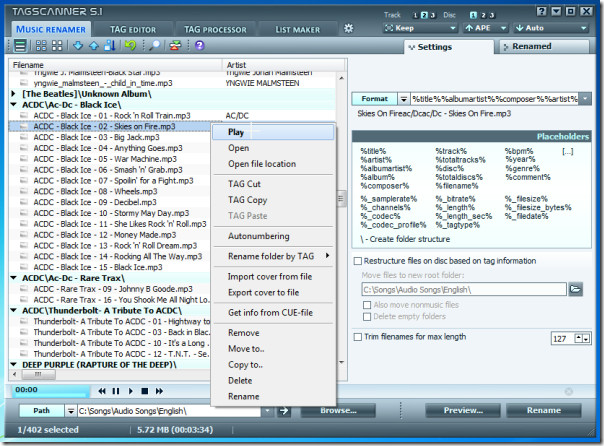The height and width of the screenshot is (446, 604).
Task: Start playback with the play button
Action: click(x=131, y=391)
